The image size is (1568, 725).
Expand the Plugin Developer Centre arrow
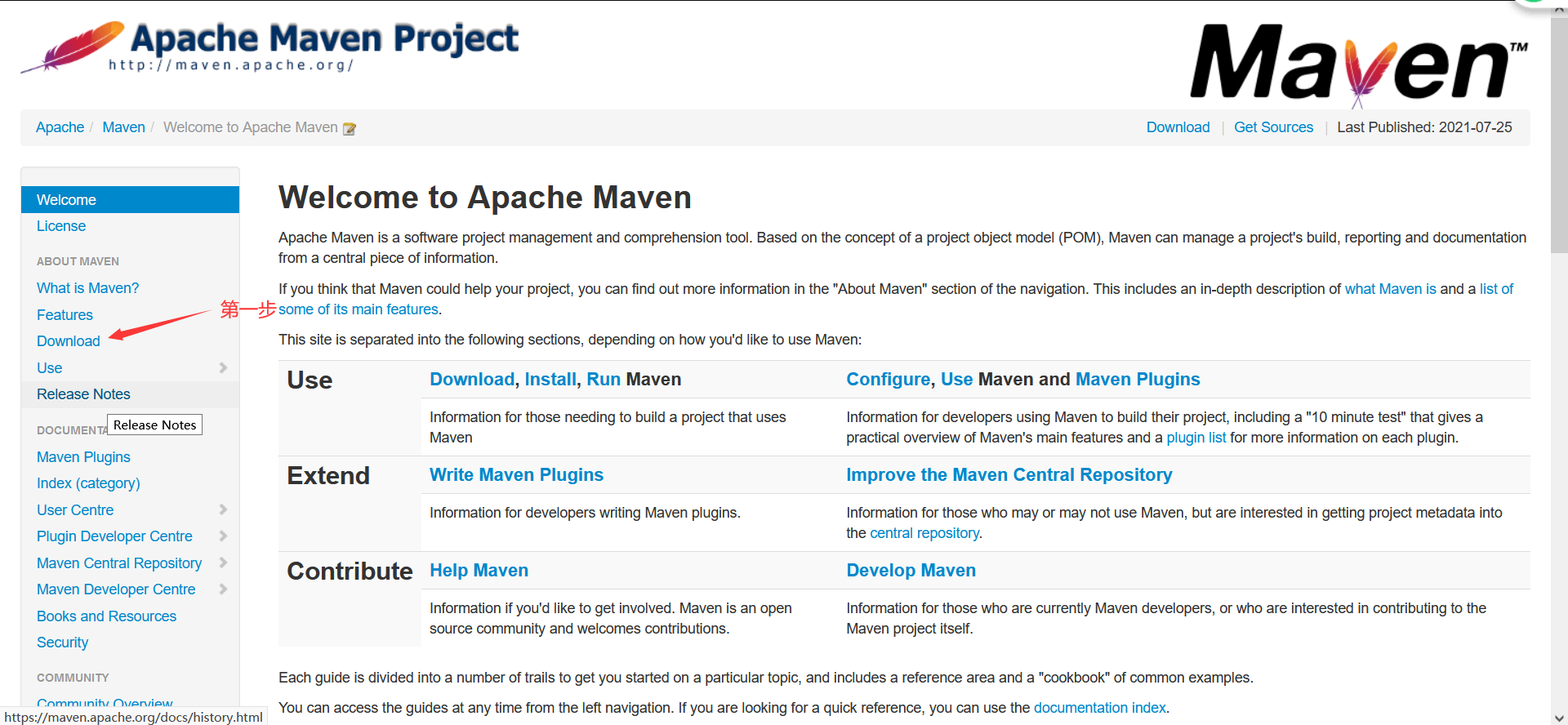(223, 536)
